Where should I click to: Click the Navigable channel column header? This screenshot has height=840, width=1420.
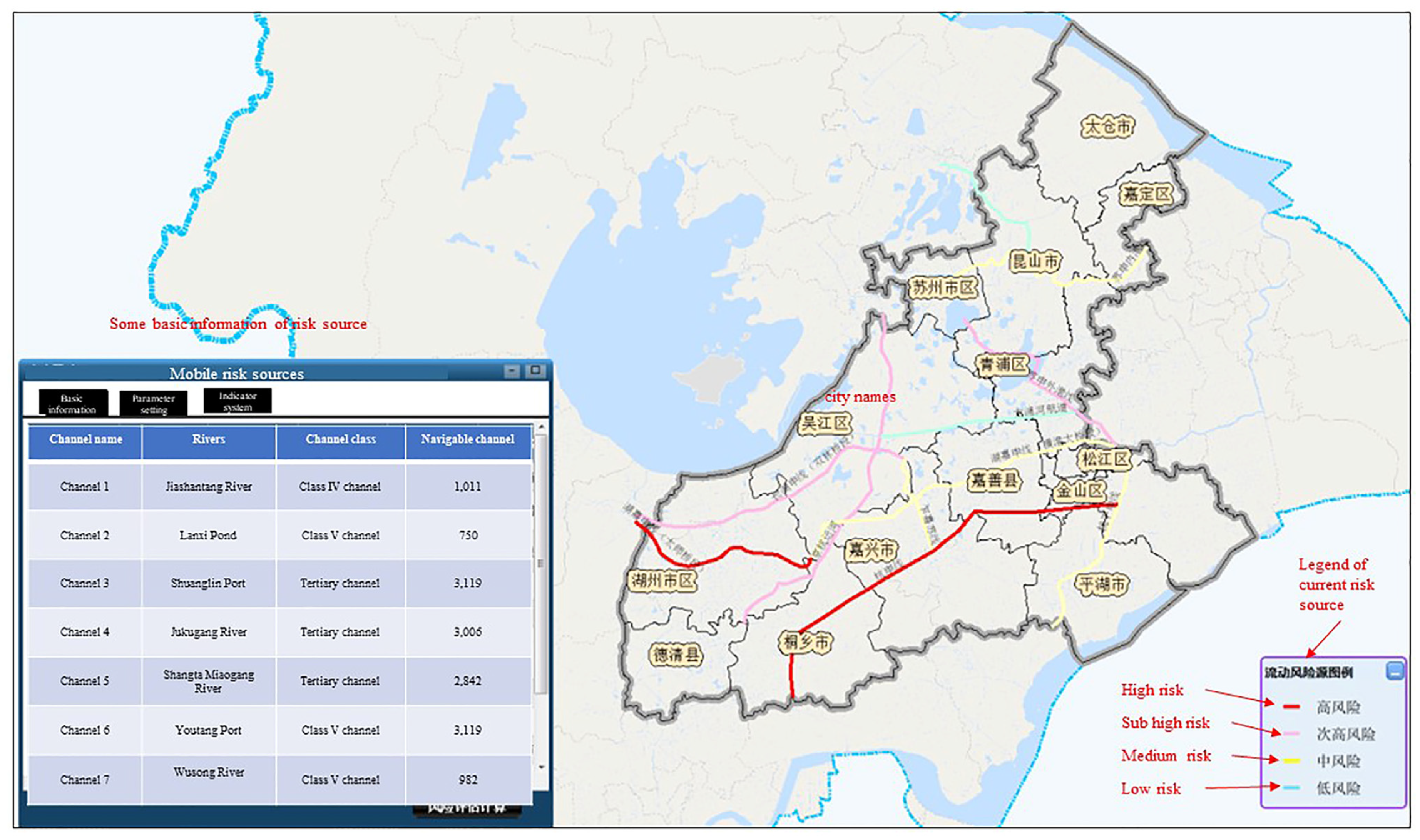(x=468, y=439)
